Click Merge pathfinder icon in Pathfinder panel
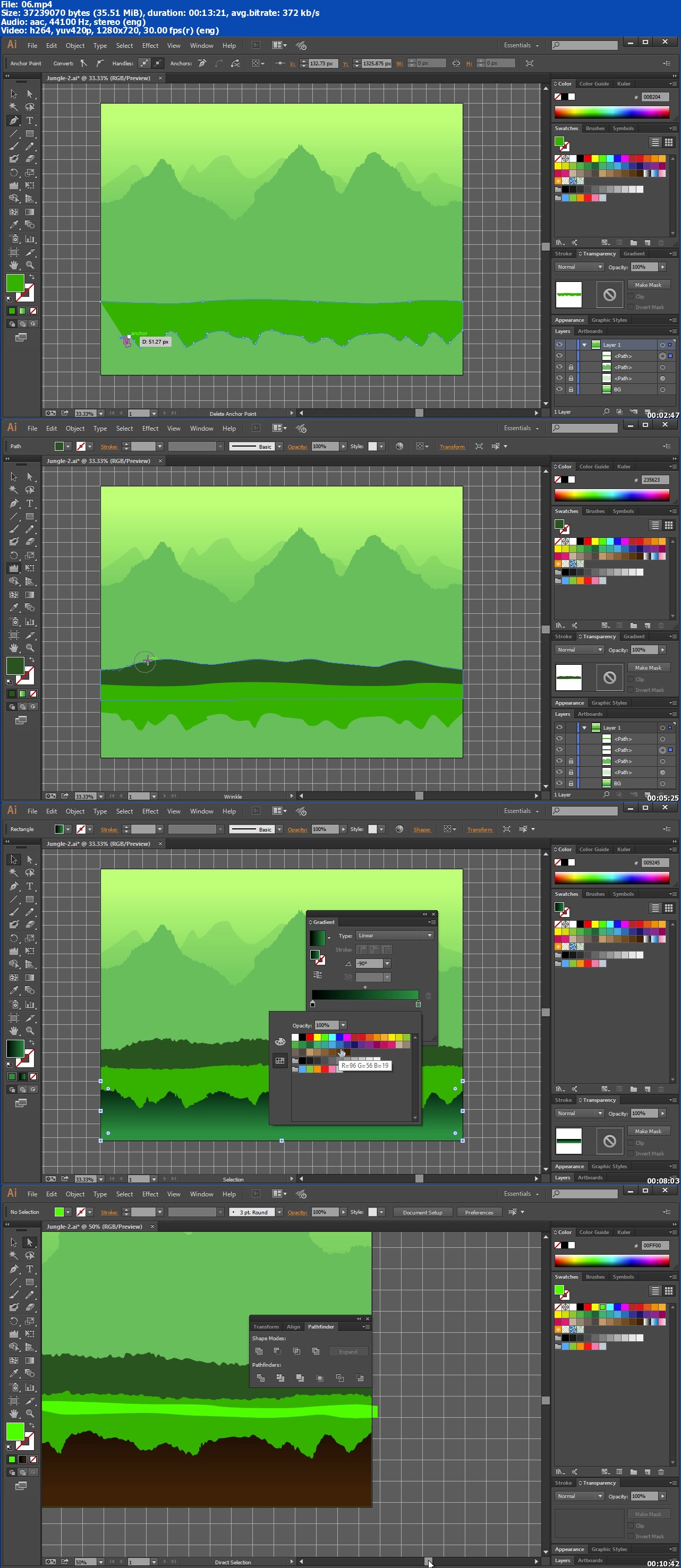The image size is (681, 1568). pyautogui.click(x=300, y=1378)
